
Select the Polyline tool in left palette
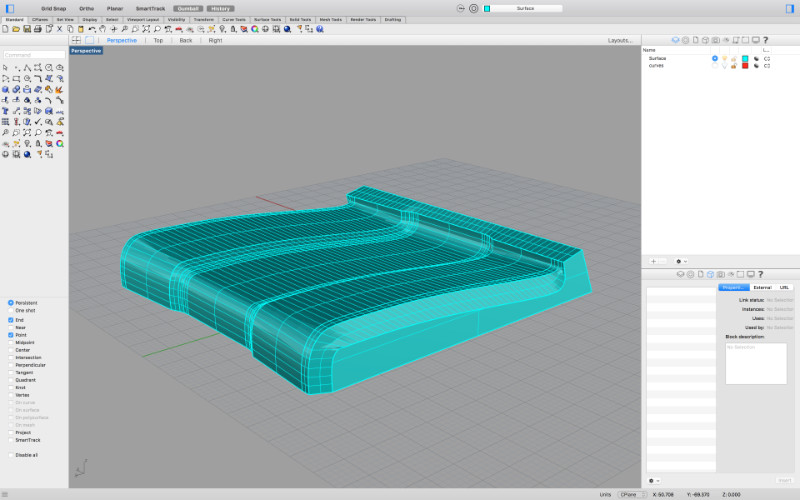(27, 68)
